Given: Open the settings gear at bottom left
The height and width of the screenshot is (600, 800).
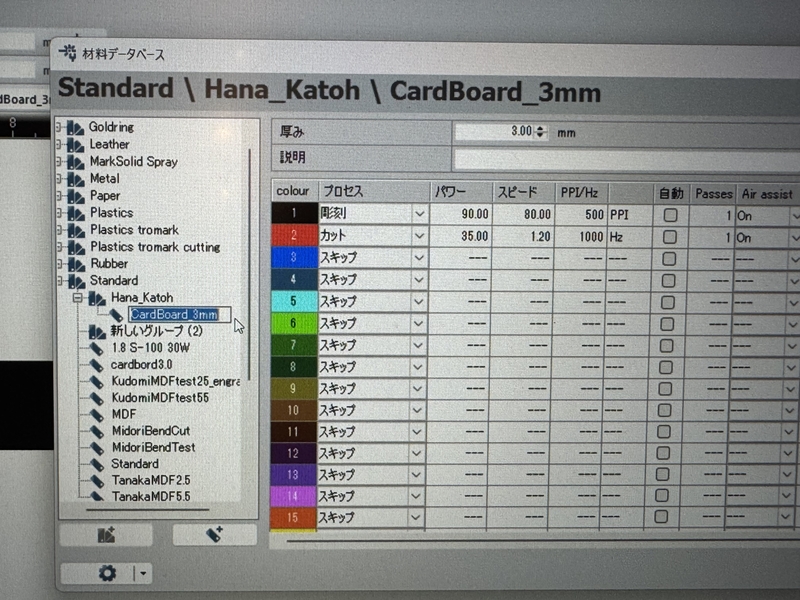Looking at the screenshot, I should click(107, 573).
